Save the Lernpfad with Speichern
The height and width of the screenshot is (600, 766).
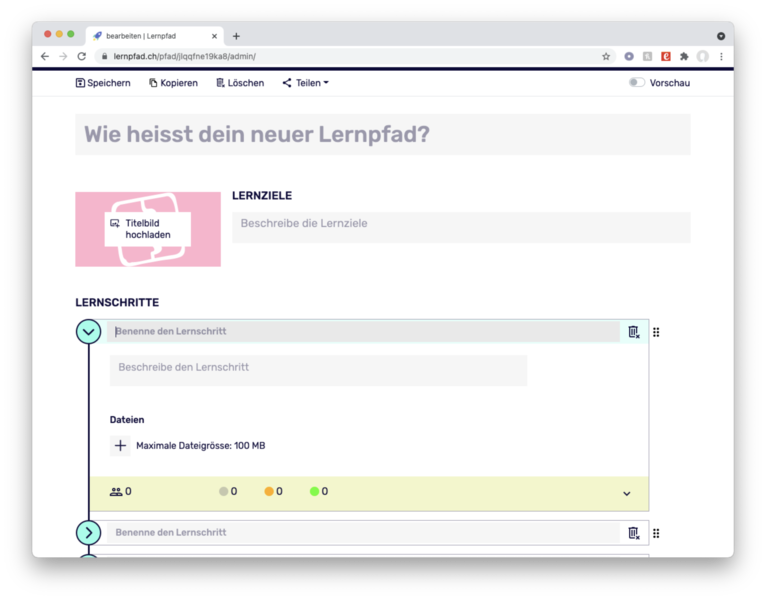(103, 83)
